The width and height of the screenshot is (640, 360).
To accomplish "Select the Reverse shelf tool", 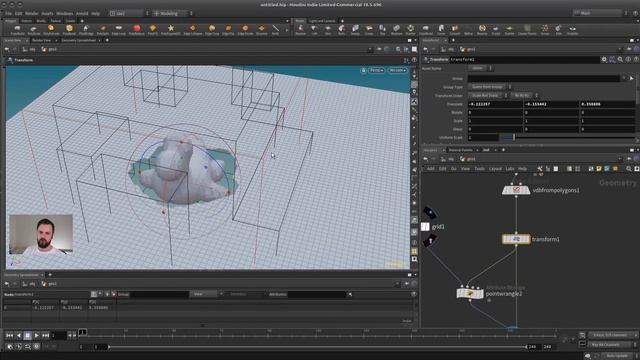I will (x=482, y=30).
